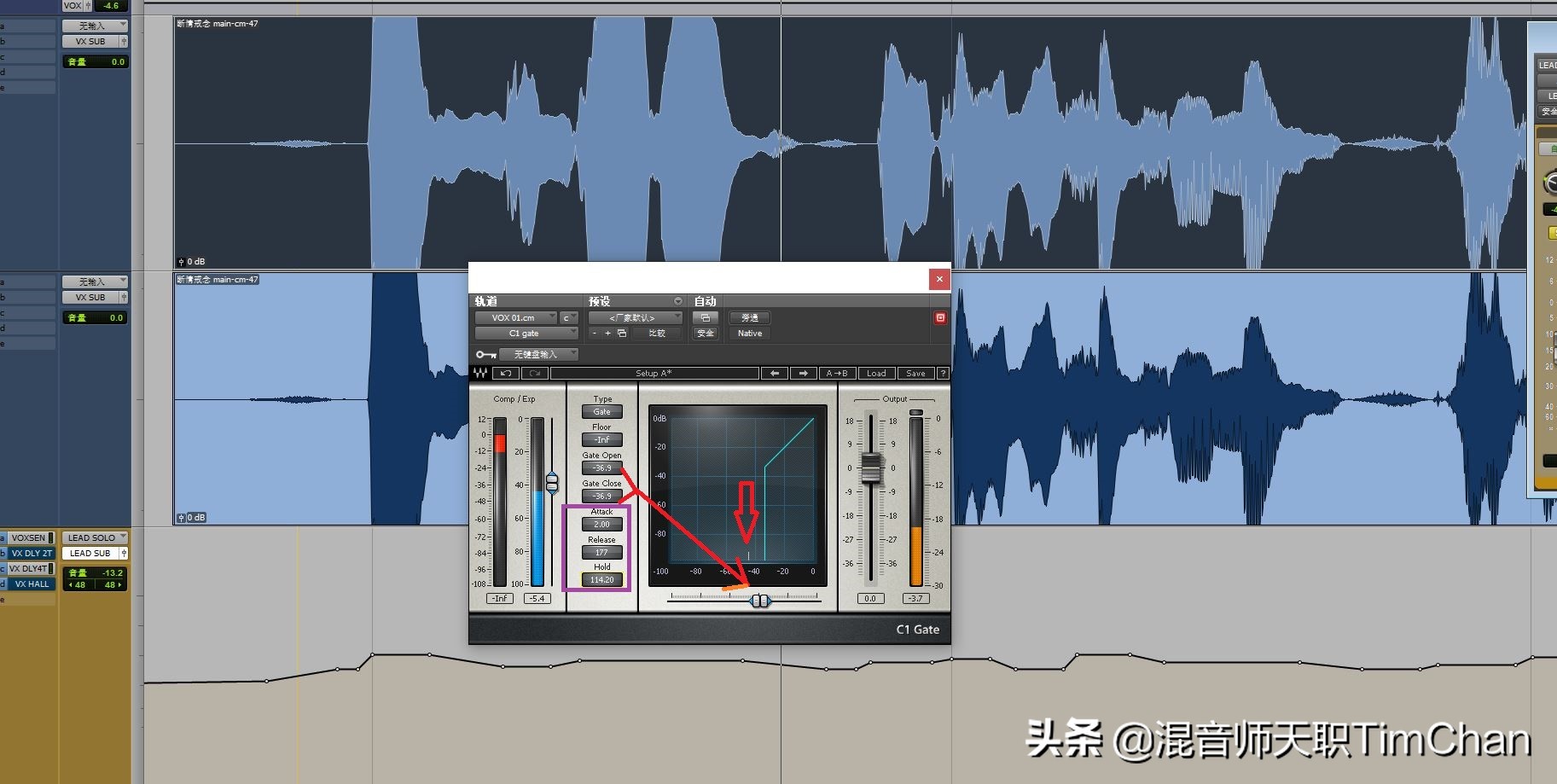Viewport: 1557px width, 784px height.
Task: Open the LEAD SOLO input selector
Action: pyautogui.click(x=95, y=537)
